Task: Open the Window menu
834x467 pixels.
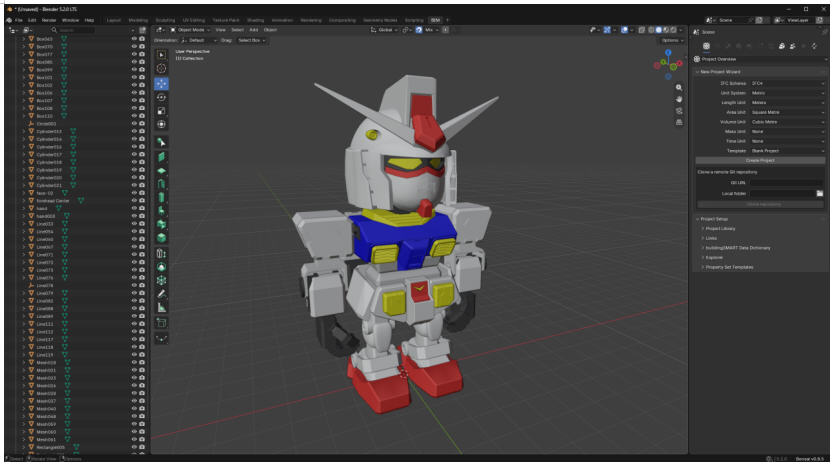Action: [x=70, y=20]
